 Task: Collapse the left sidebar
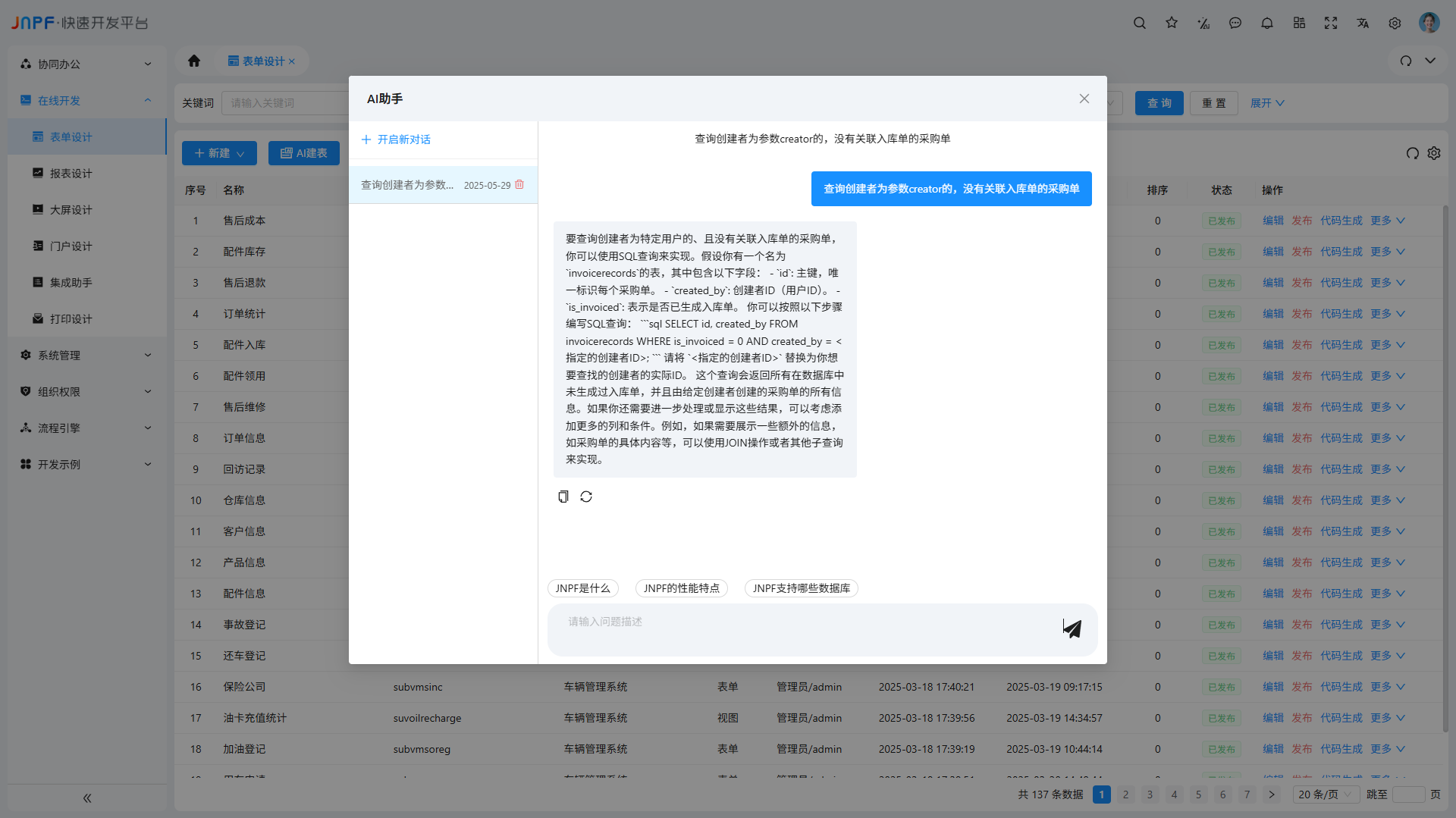tap(87, 798)
